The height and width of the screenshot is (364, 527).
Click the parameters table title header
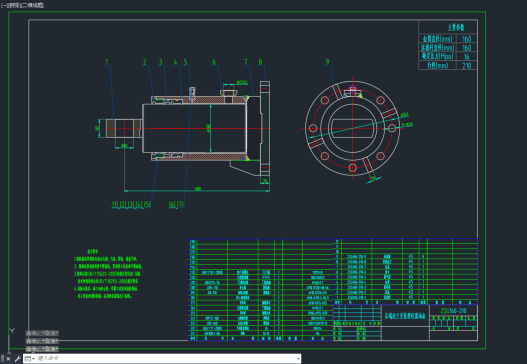456,27
